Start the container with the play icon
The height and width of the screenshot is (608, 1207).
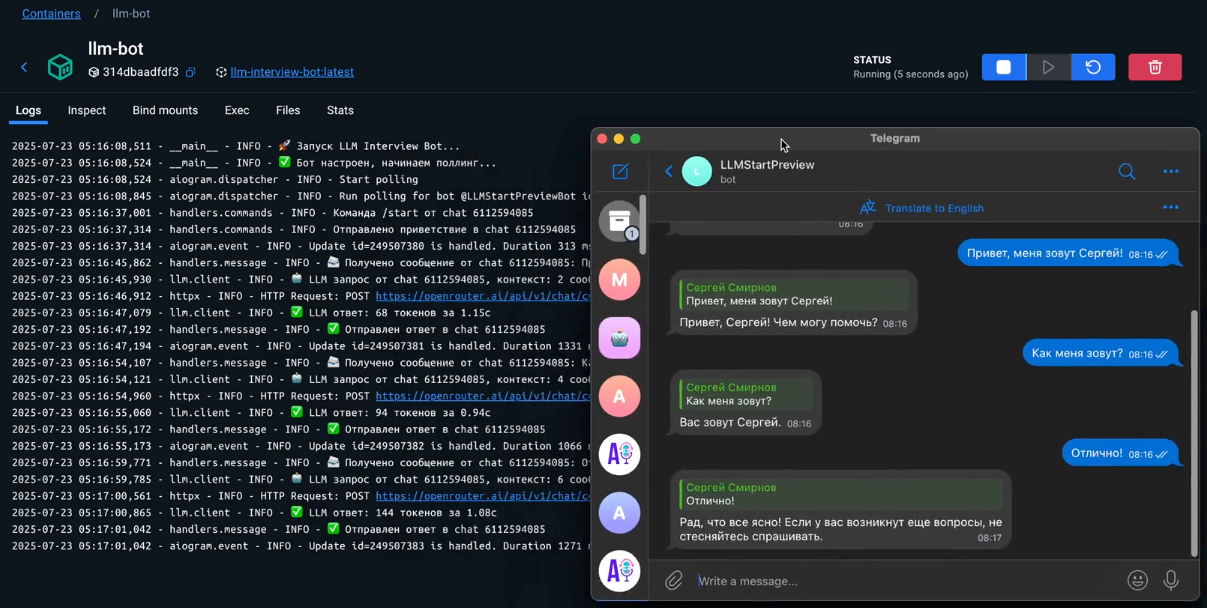[1048, 66]
